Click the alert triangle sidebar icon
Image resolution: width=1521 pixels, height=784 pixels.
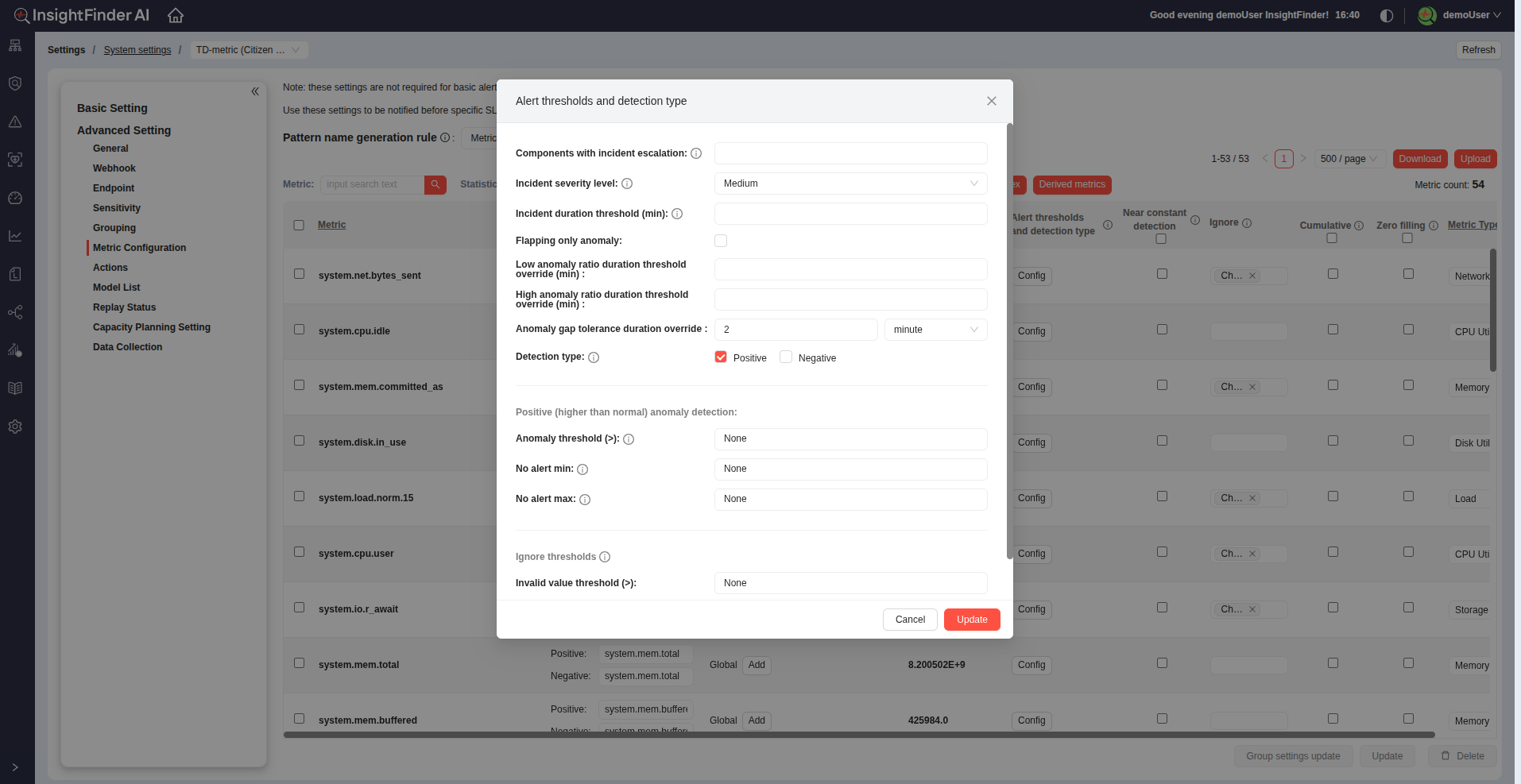click(x=15, y=122)
